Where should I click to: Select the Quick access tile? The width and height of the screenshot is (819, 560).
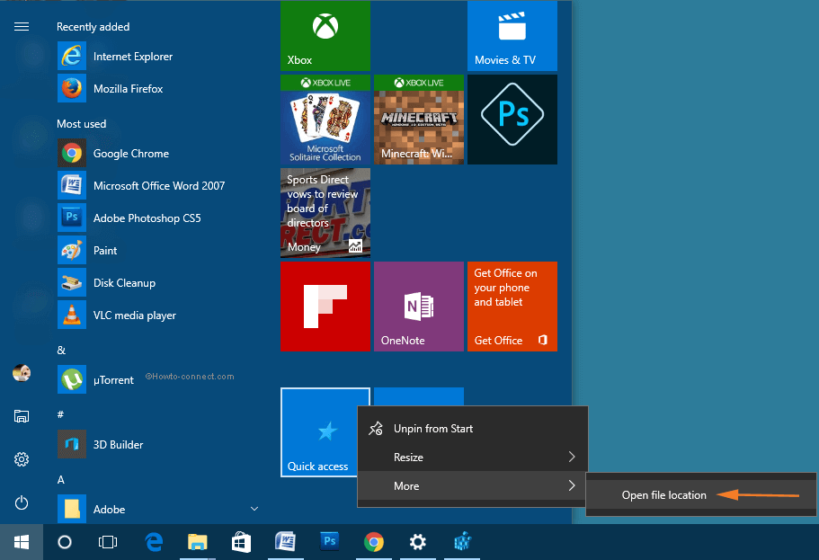tap(319, 432)
